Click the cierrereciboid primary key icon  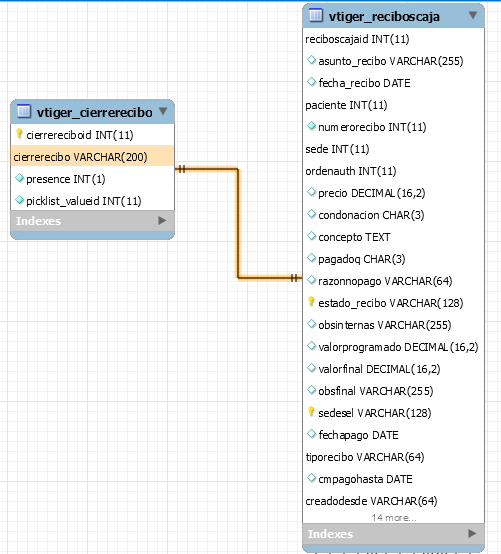[x=19, y=134]
